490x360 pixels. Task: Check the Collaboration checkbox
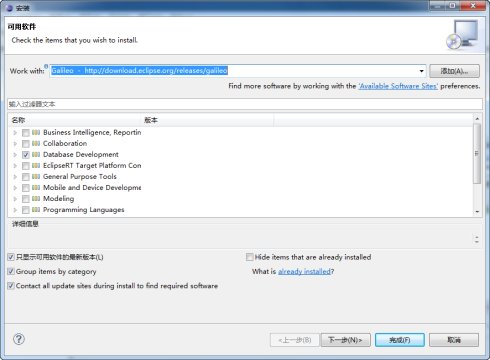[26, 144]
